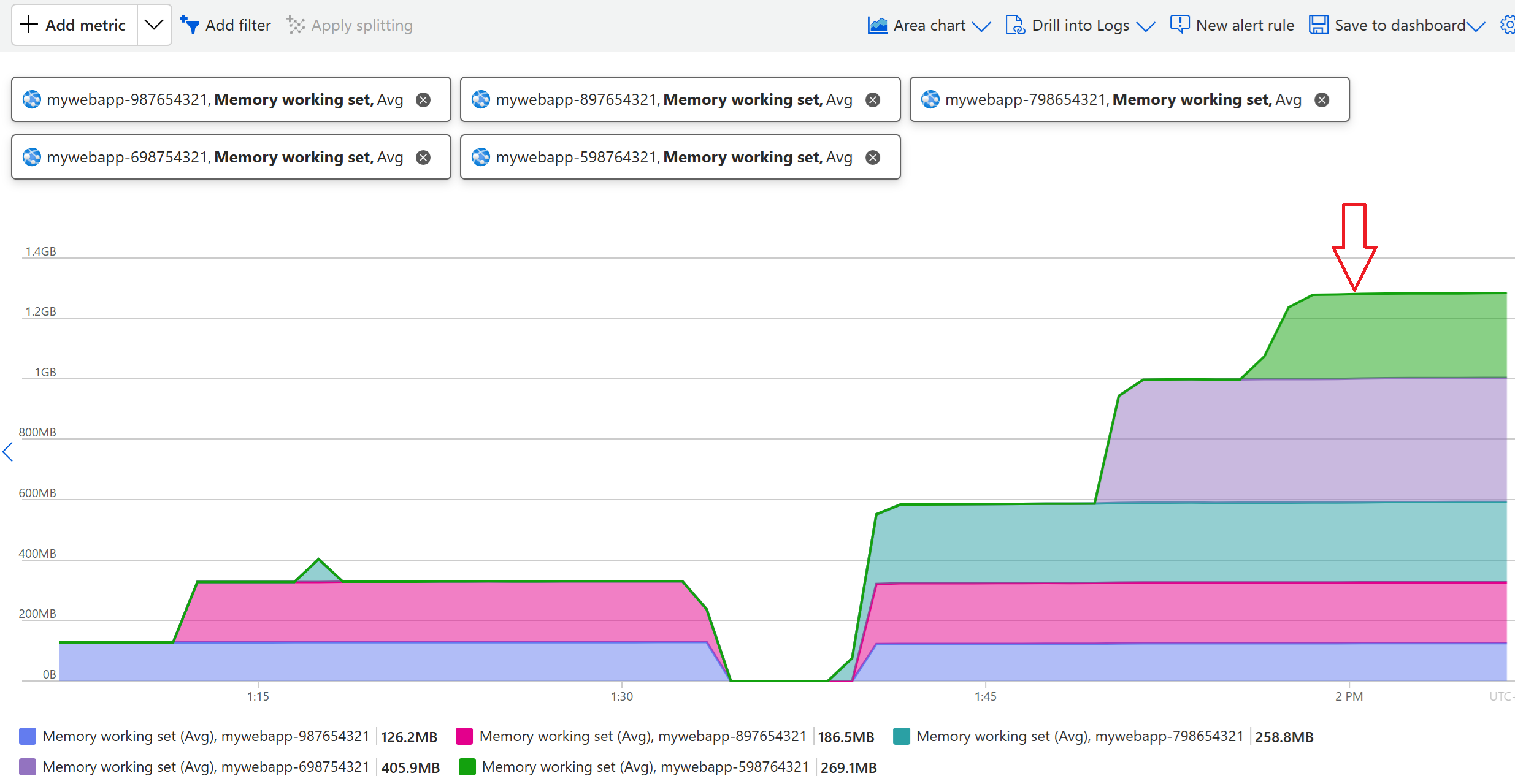The image size is (1515, 784).
Task: Click the Add metric button
Action: [x=85, y=25]
